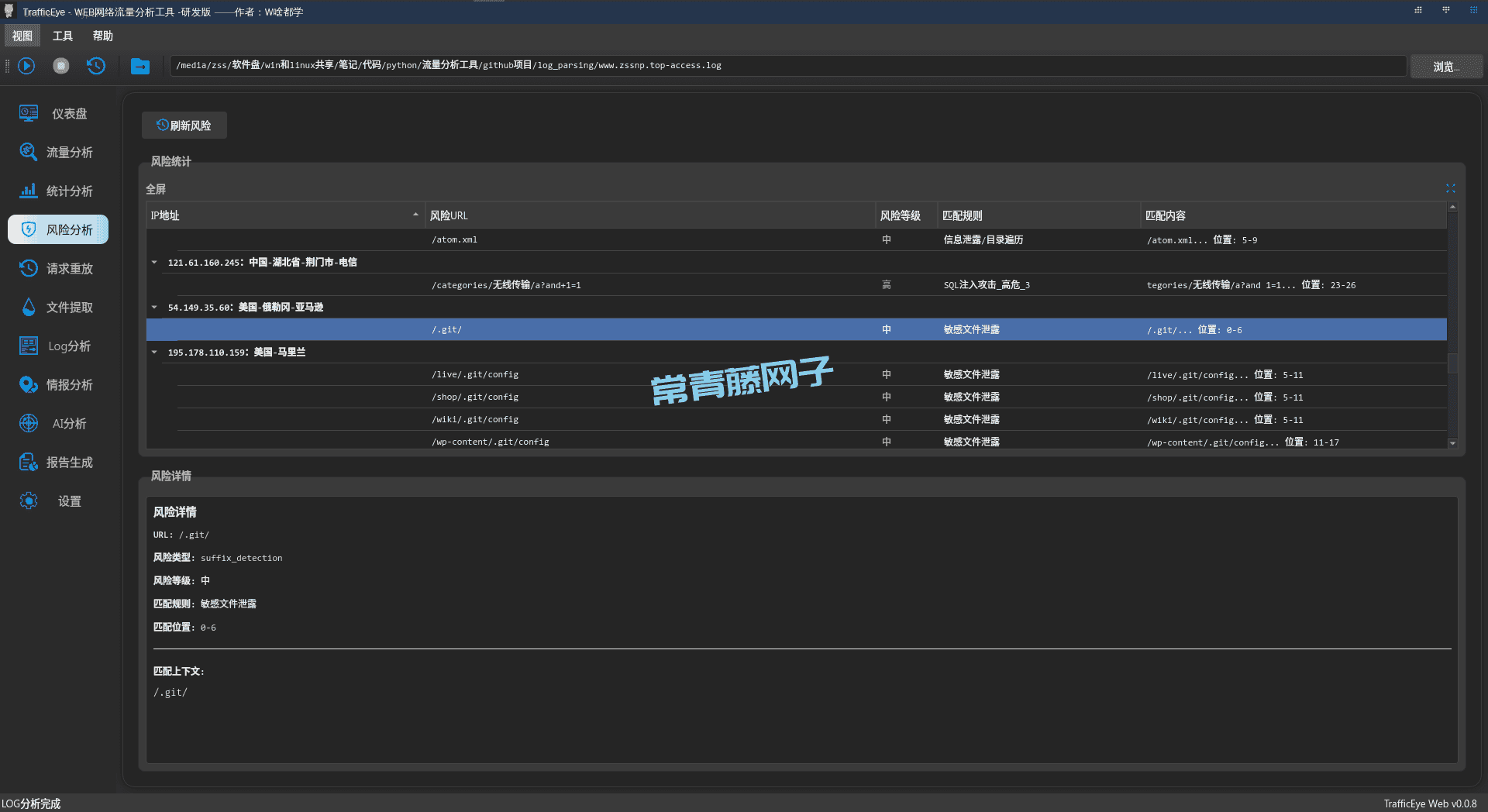This screenshot has height=812, width=1488.
Task: Click the 匹配规则 column header
Action: tap(1038, 215)
